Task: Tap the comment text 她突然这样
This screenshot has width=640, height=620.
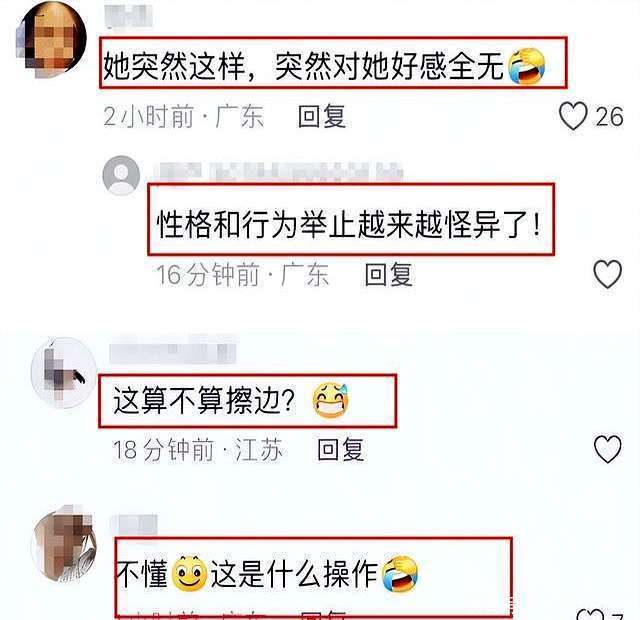Action: [x=174, y=65]
